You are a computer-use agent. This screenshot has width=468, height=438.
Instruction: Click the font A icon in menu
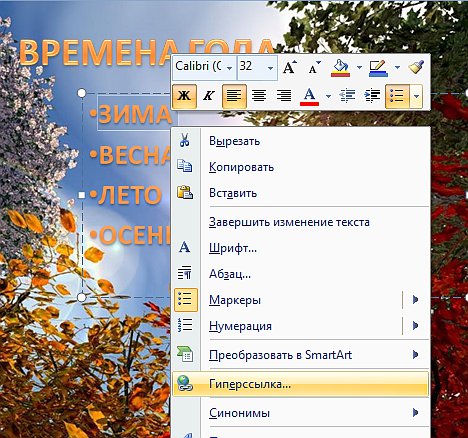185,247
